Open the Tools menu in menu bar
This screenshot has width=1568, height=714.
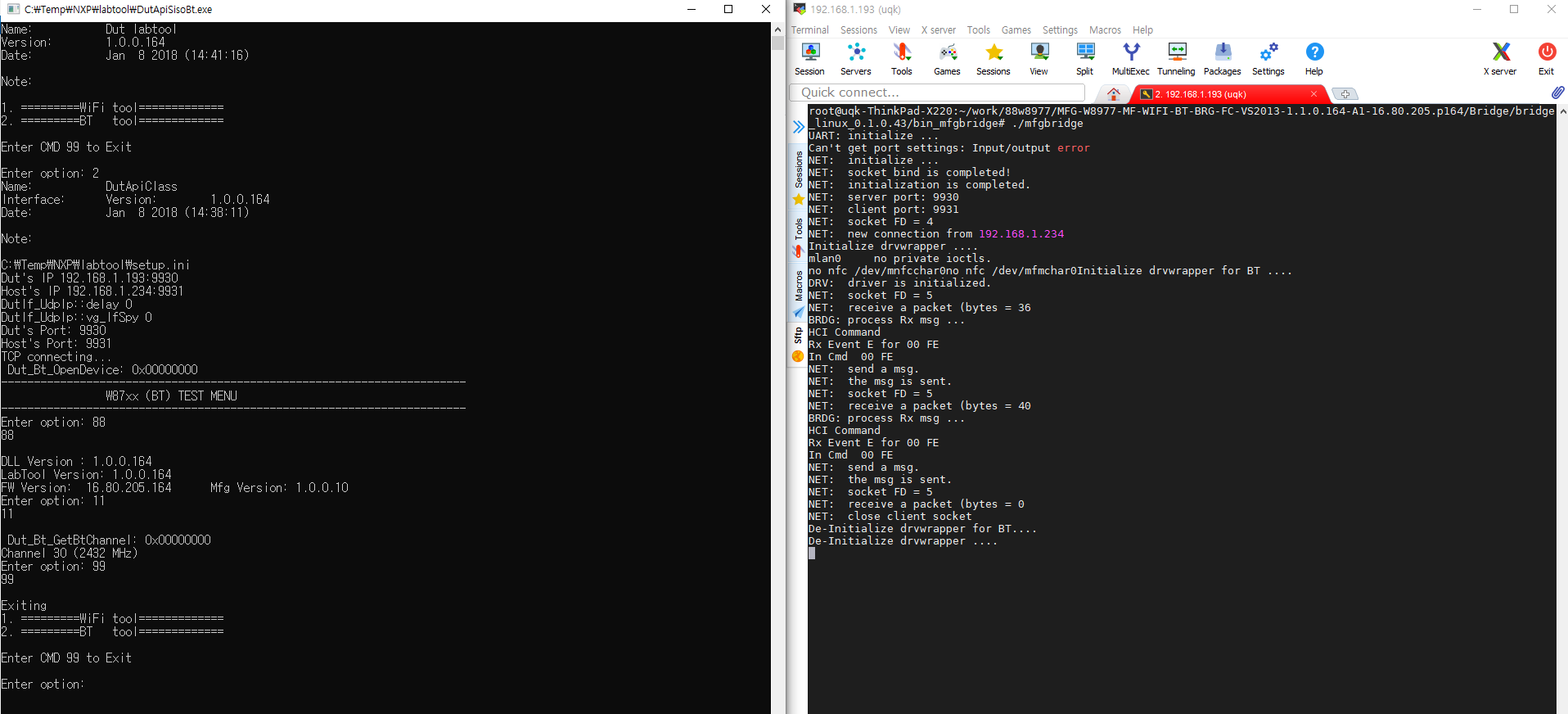979,30
